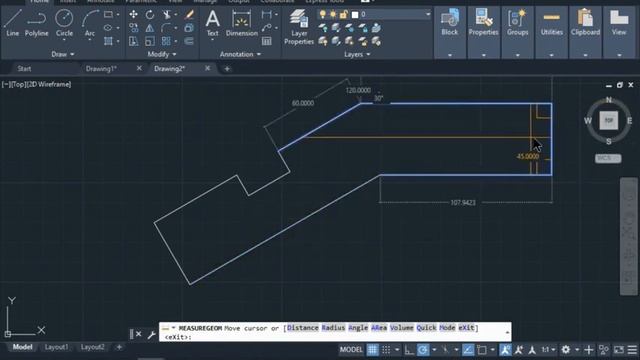Activate the Rotate tool
Image resolution: width=640 pixels, height=360 pixels.
pos(150,15)
